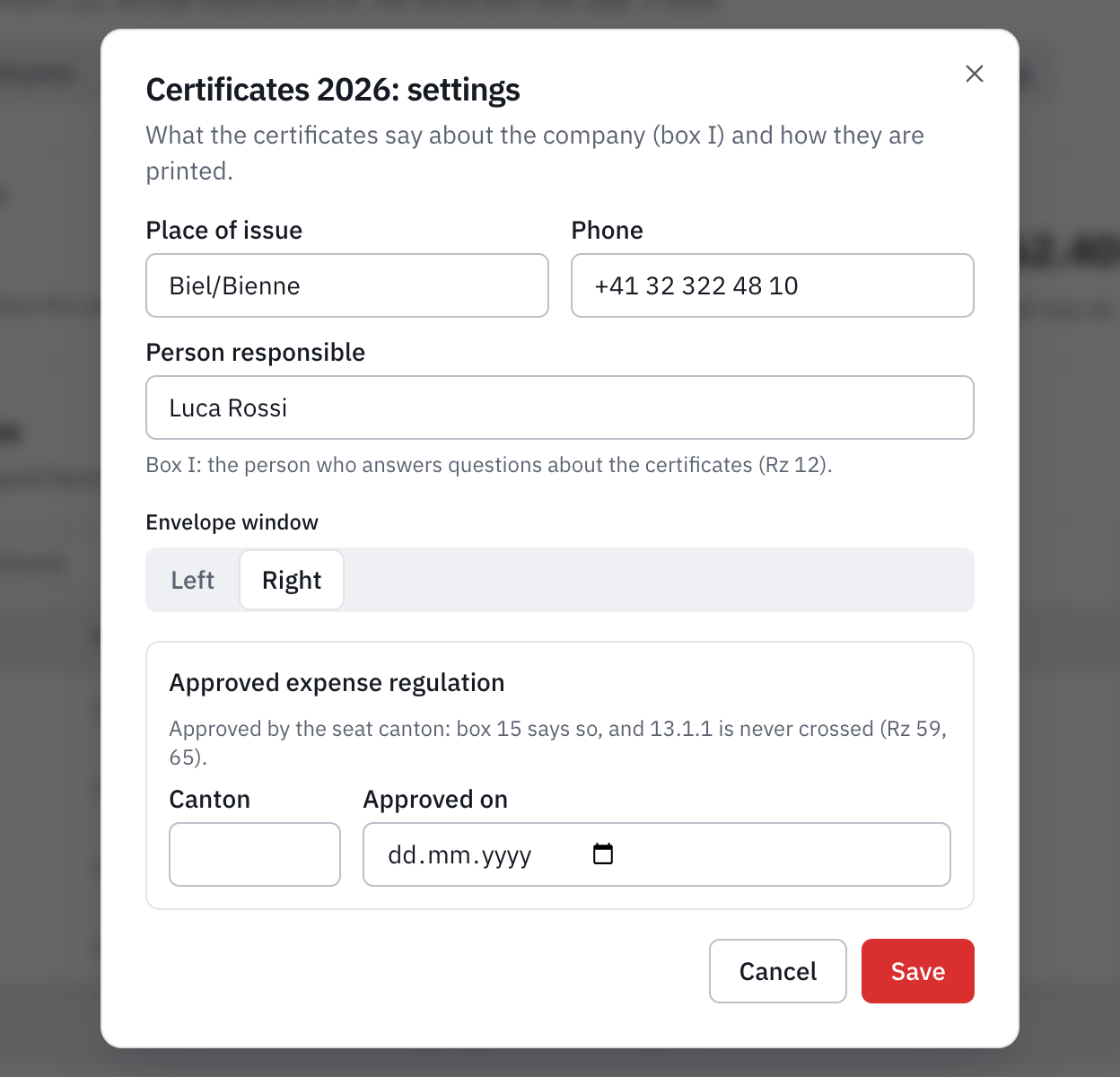Click the 'Approved by the seat canton' description

558,742
